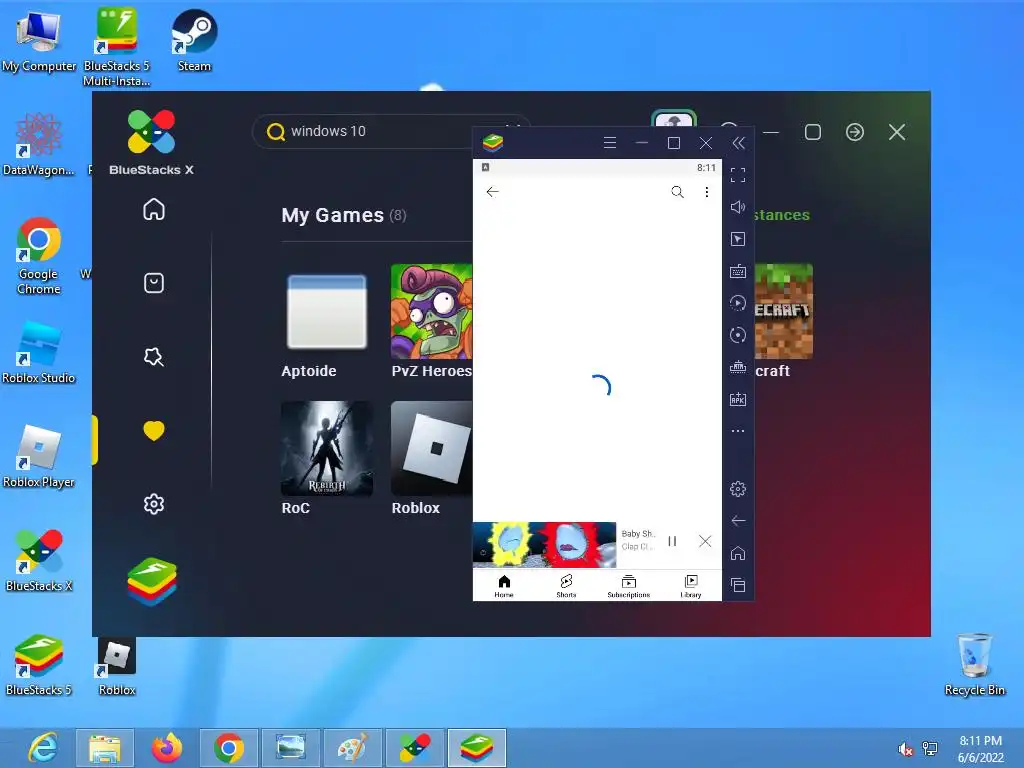The width and height of the screenshot is (1024, 768).
Task: Open keyboard controls icon in player toolbar
Action: click(x=738, y=271)
